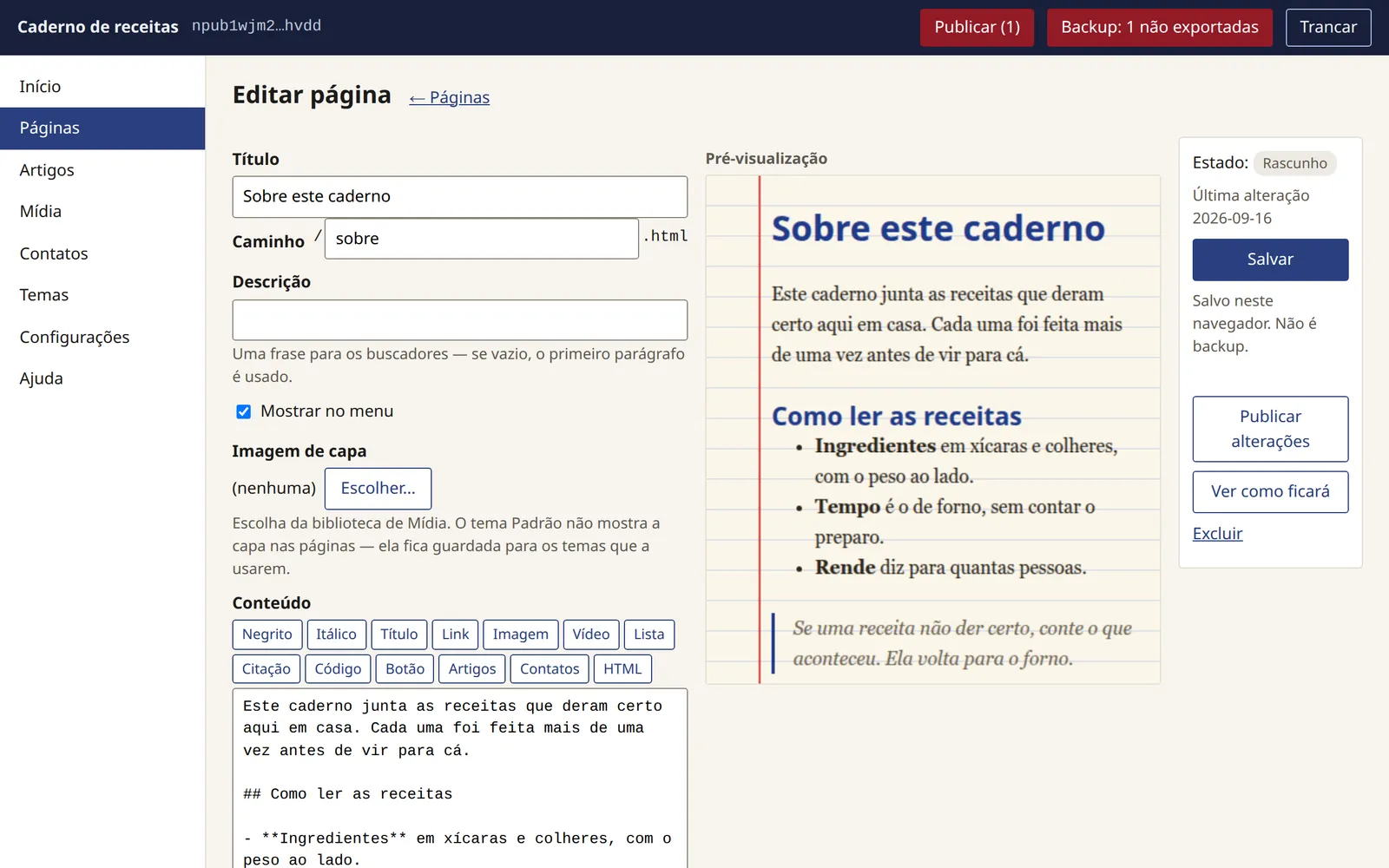Insert a Citação block
1389x868 pixels.
point(267,669)
